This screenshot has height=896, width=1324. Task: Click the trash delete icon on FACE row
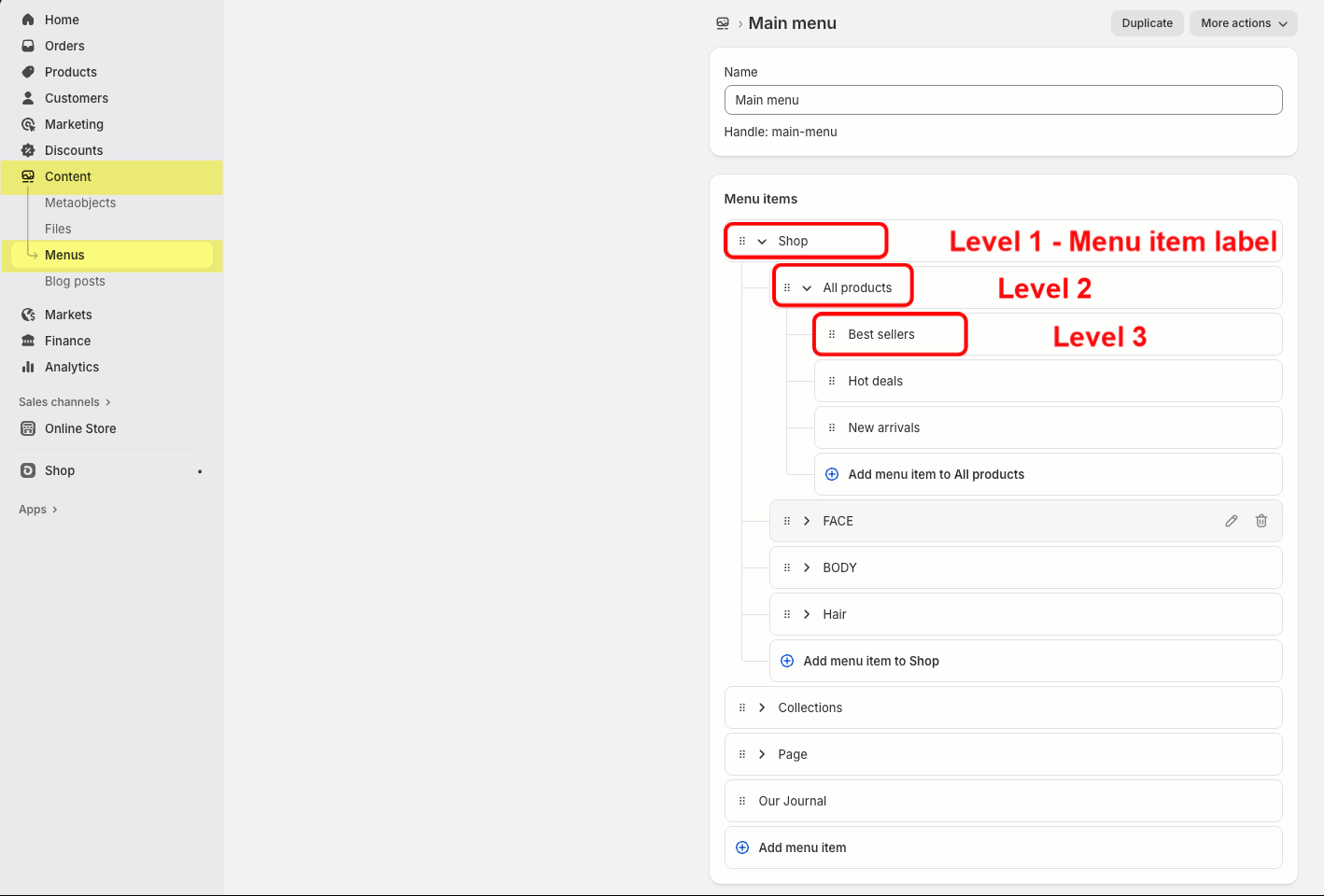(x=1261, y=521)
